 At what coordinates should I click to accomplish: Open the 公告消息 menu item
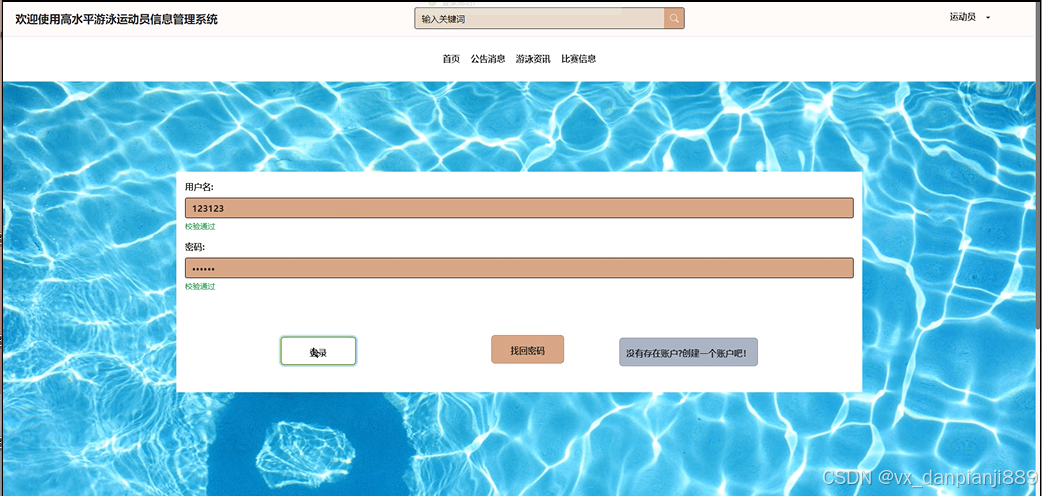(x=488, y=59)
